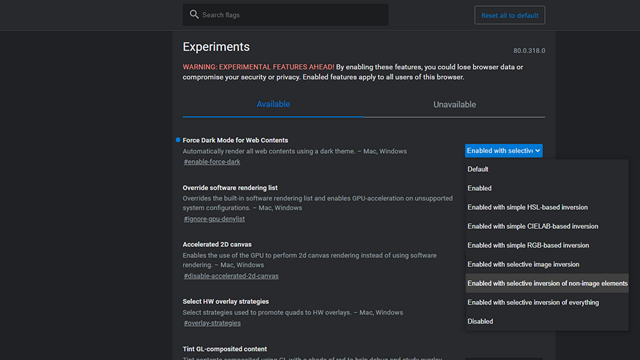Choose Enabled with simple HSL-based inversion
The image size is (640, 360).
pos(547,207)
